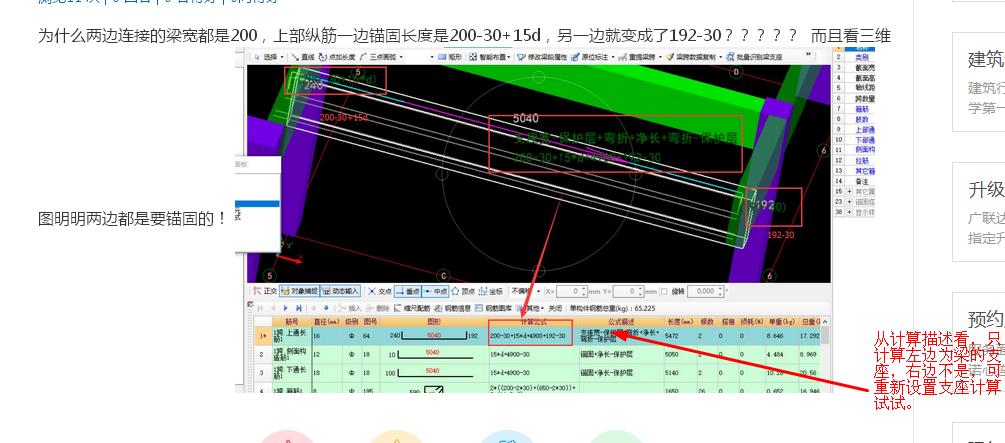The image size is (1005, 443).
Task: Pick the 矩形 rectangle tool
Action: [x=450, y=56]
